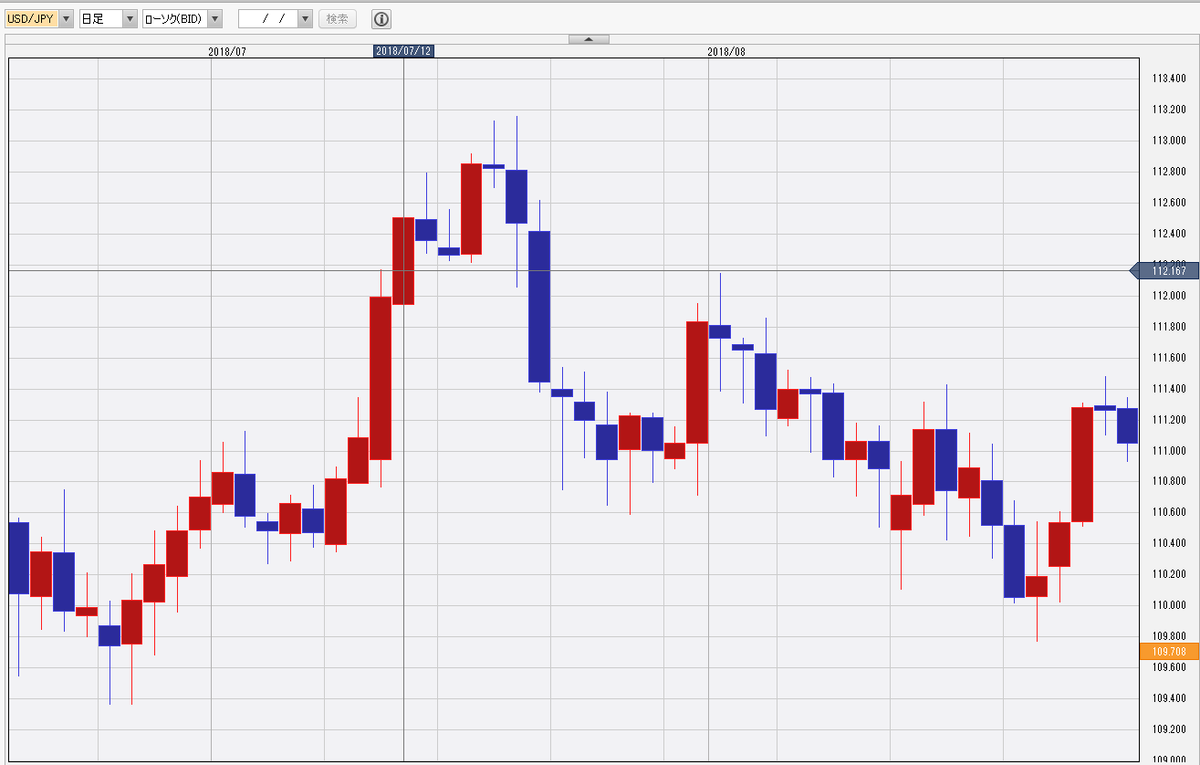Open the date picker dropdown arrow

[x=305, y=19]
